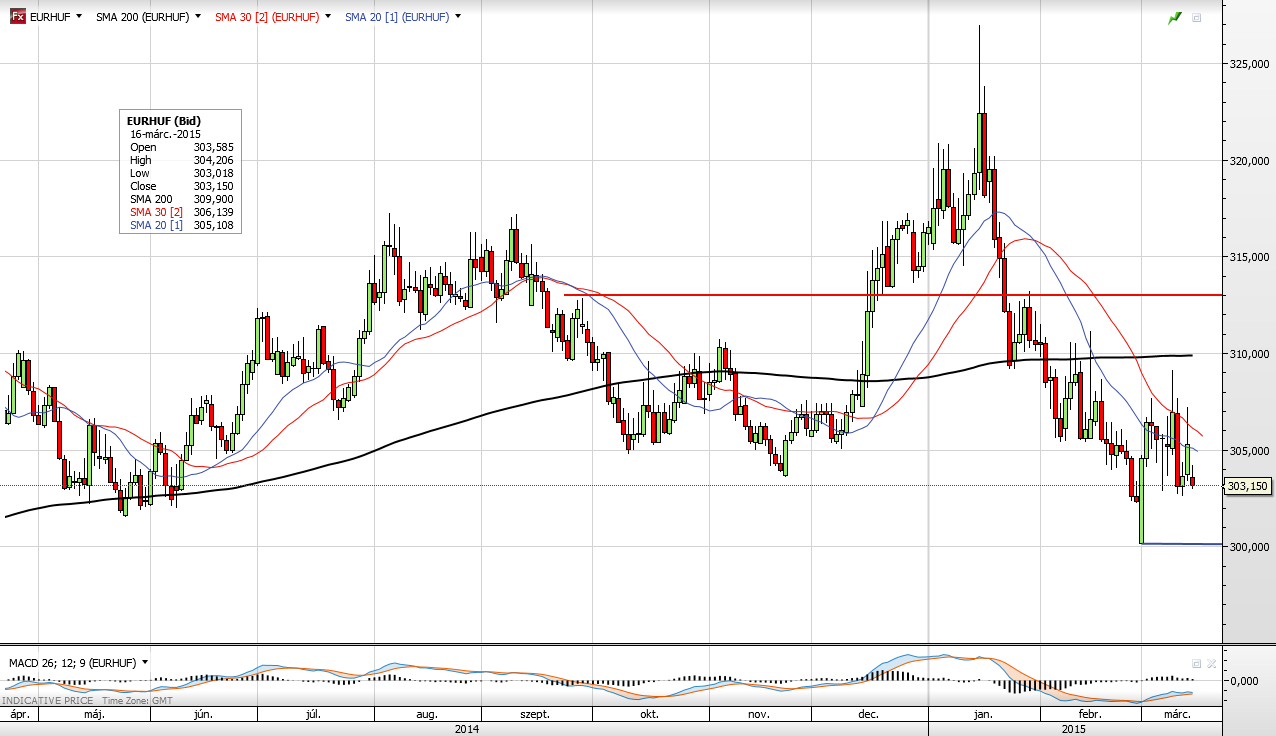Click the Close 303,150 row in info box
The width and height of the screenshot is (1276, 736).
[181, 186]
